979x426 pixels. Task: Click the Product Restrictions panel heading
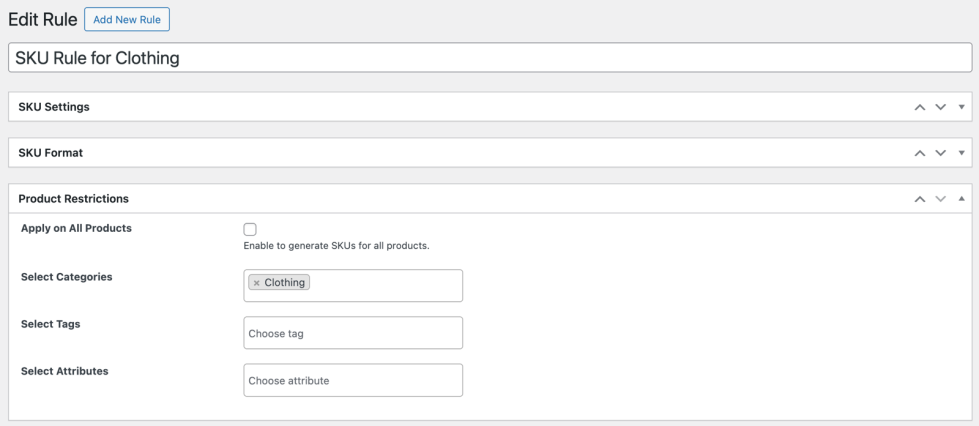[74, 199]
